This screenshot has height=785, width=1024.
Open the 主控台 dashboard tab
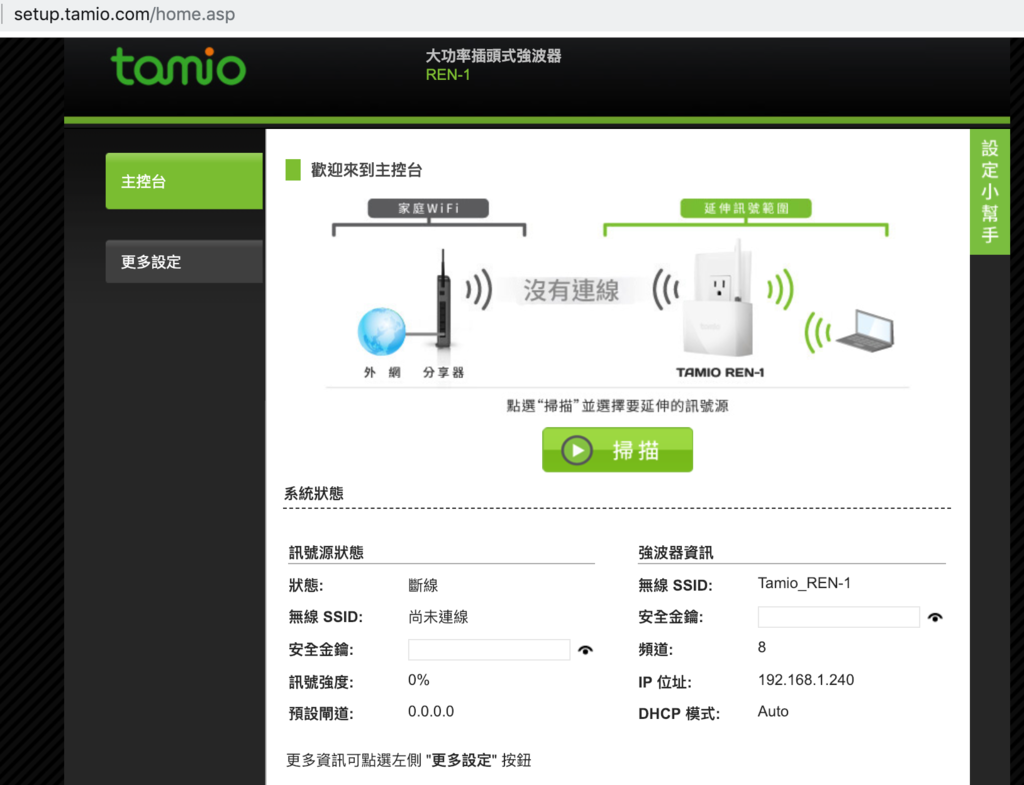(184, 181)
